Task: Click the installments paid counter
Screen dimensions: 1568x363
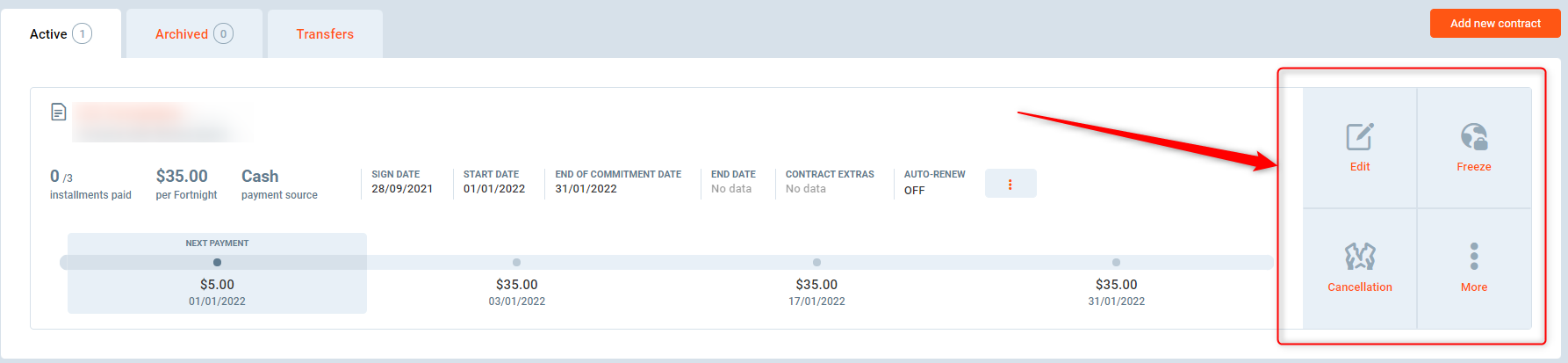Action: pyautogui.click(x=61, y=177)
